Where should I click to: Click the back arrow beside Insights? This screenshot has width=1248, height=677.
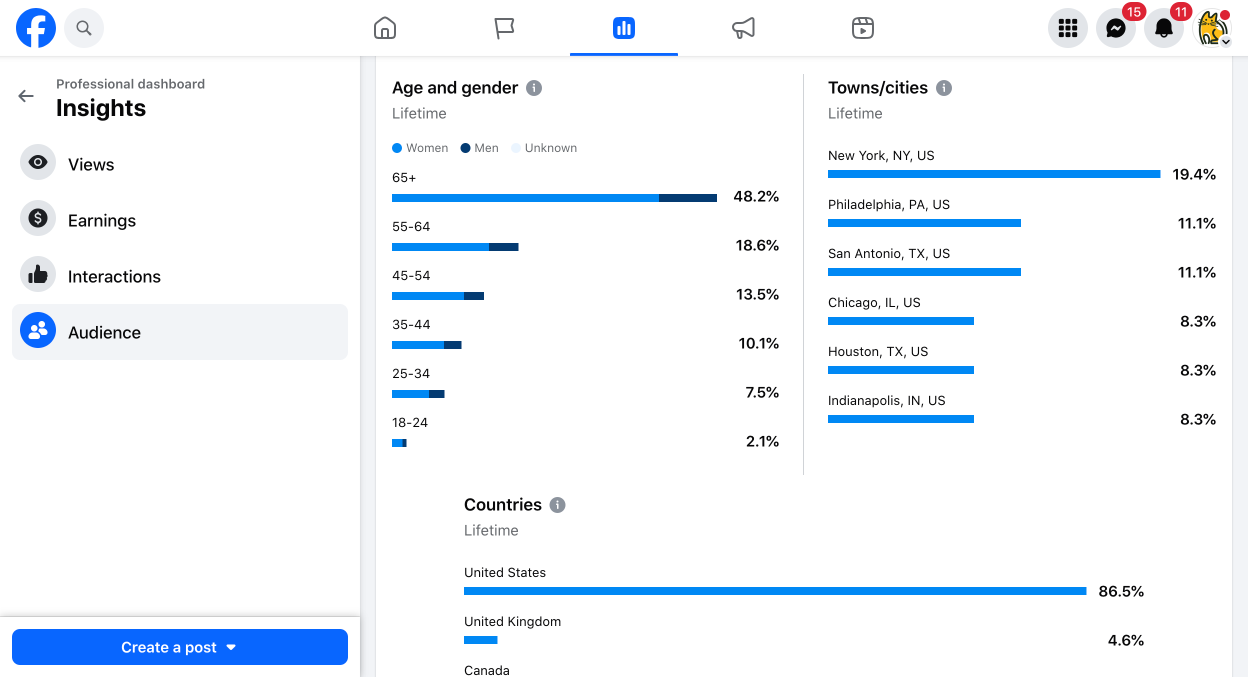[x=26, y=96]
